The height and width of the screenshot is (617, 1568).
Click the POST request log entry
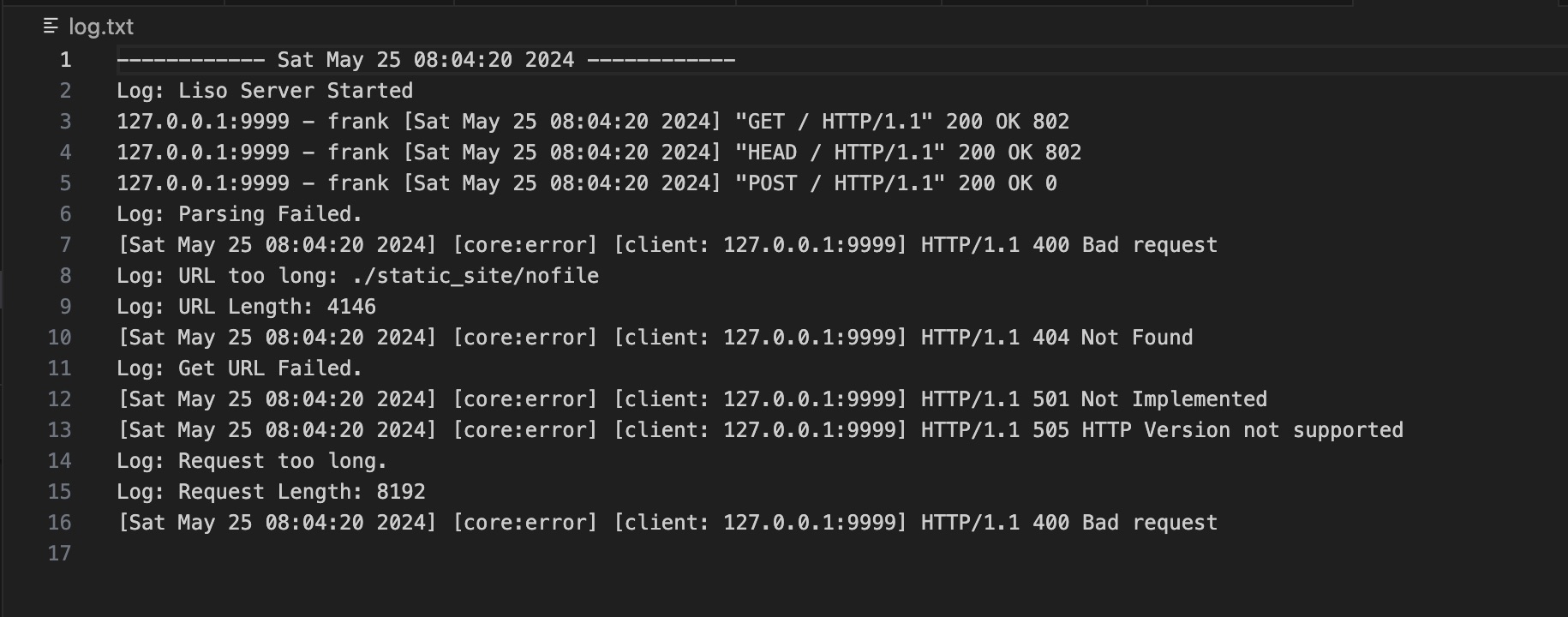click(x=587, y=183)
